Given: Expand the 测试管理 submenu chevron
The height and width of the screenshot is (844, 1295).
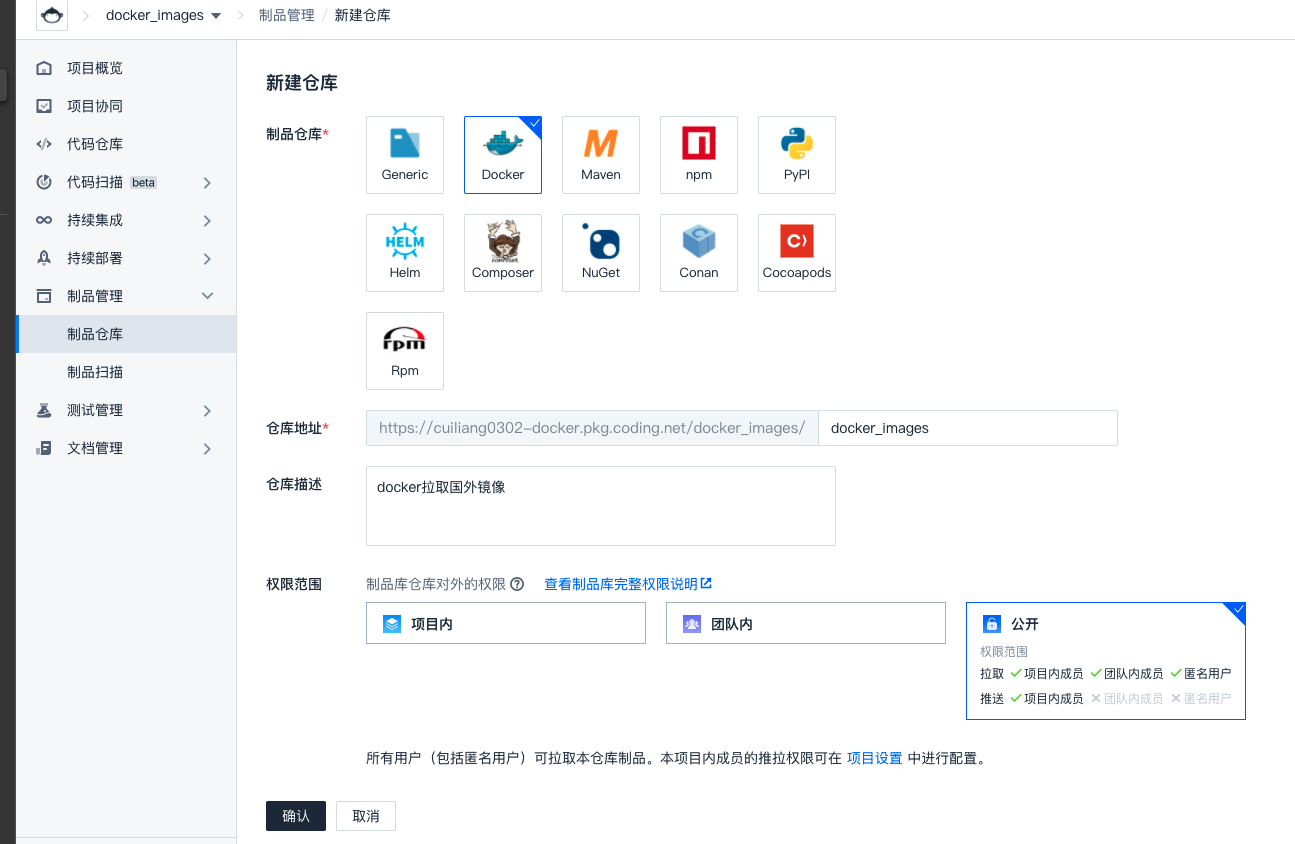Looking at the screenshot, I should (207, 410).
